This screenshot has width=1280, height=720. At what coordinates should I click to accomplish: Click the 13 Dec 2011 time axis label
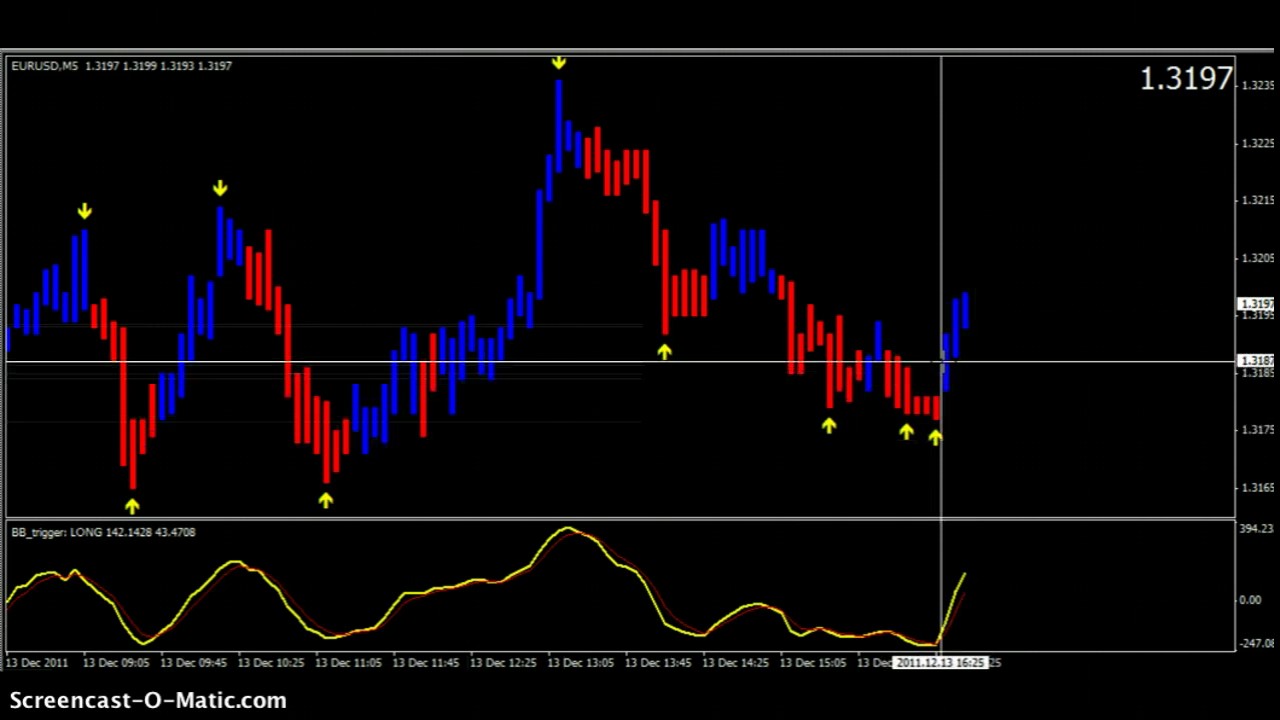pyautogui.click(x=36, y=662)
